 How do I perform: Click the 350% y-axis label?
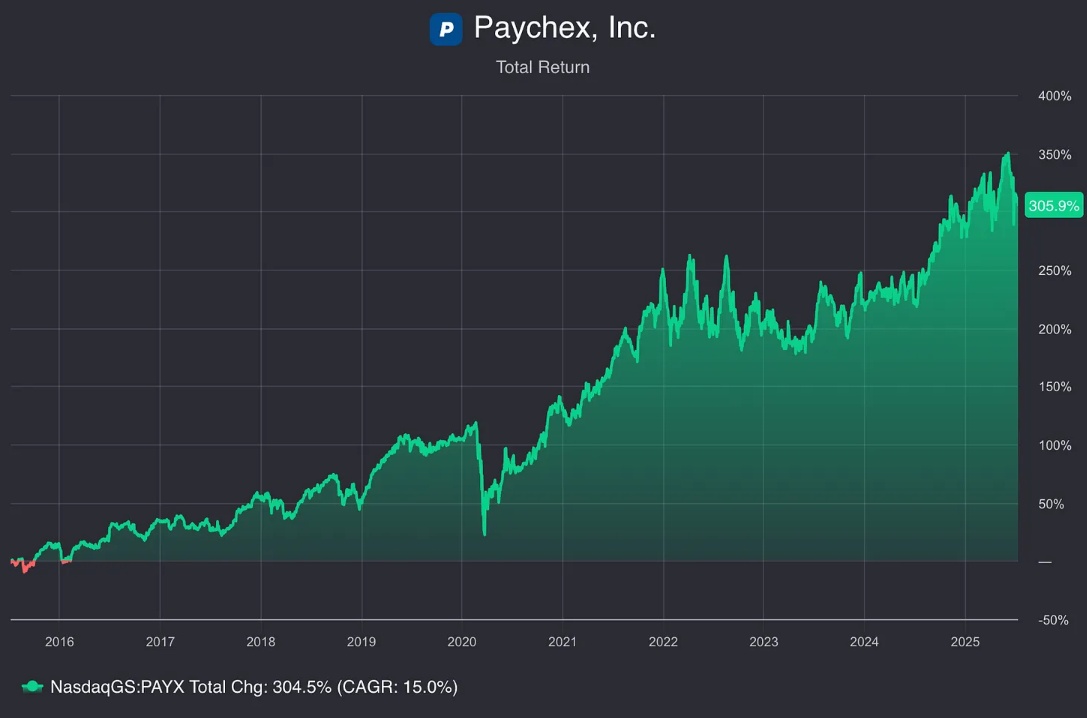point(1054,155)
